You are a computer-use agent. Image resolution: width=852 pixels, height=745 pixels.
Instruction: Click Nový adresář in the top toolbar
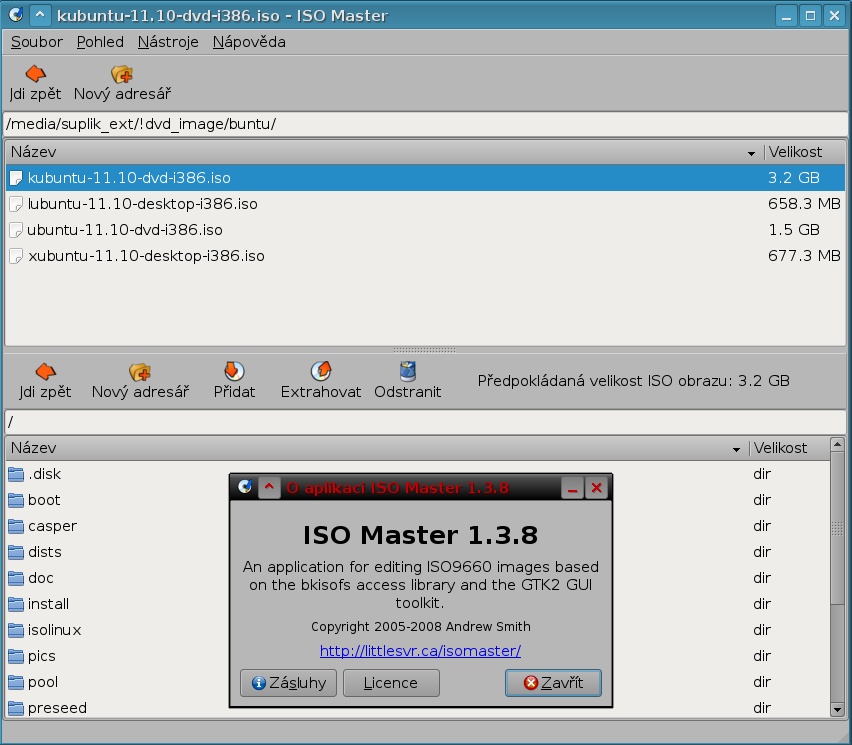click(x=122, y=83)
